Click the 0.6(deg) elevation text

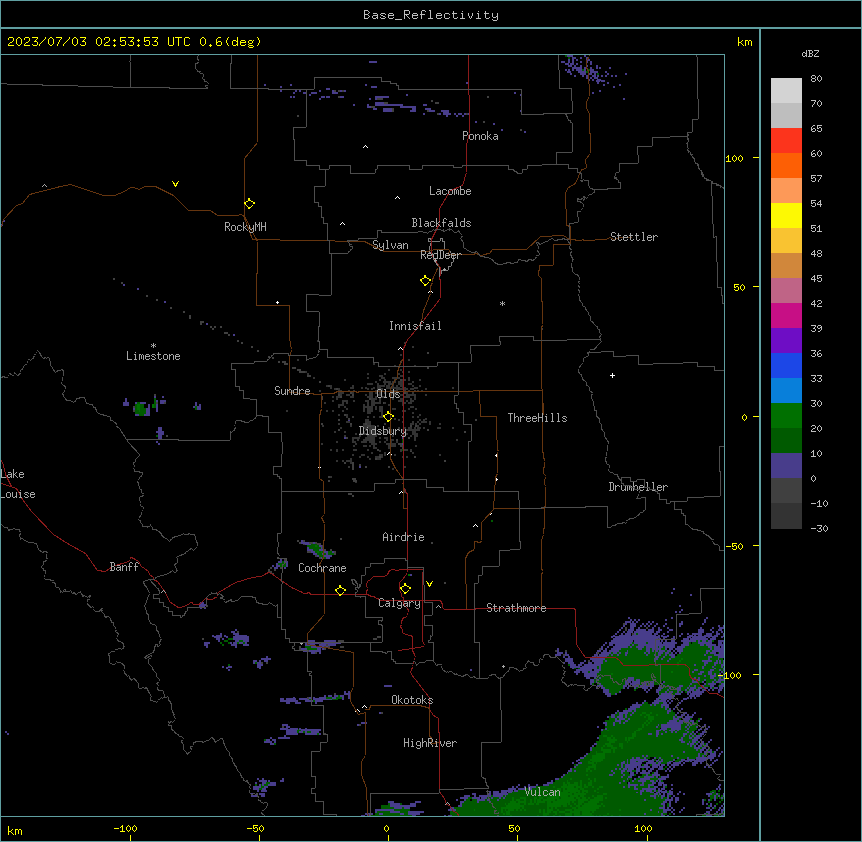point(230,42)
